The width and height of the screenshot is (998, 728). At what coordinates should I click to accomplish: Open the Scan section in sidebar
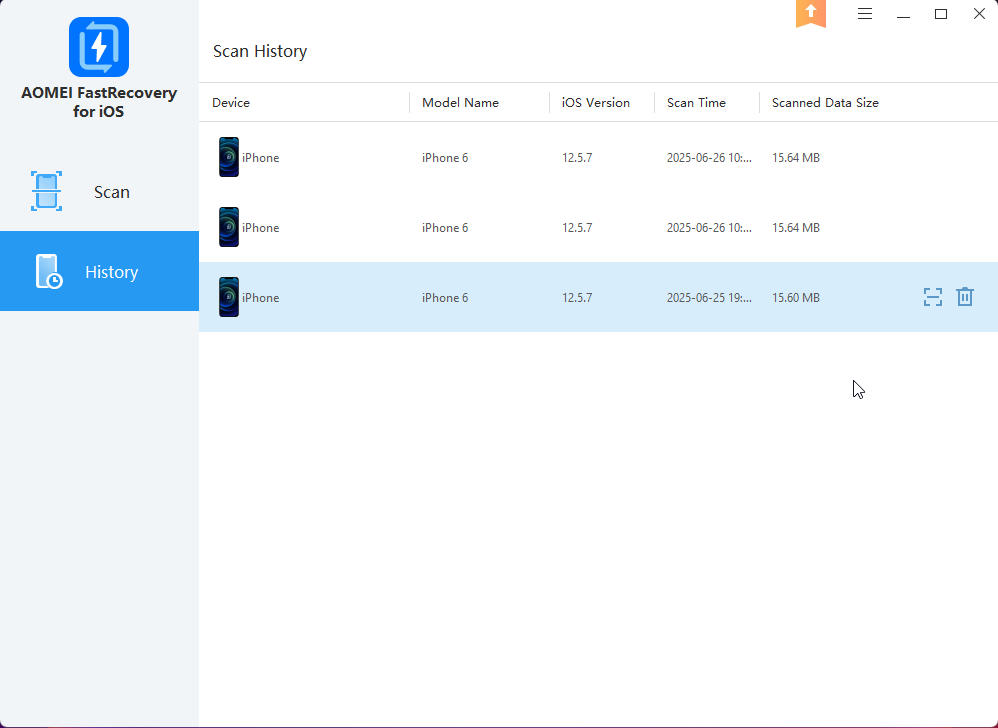point(99,192)
